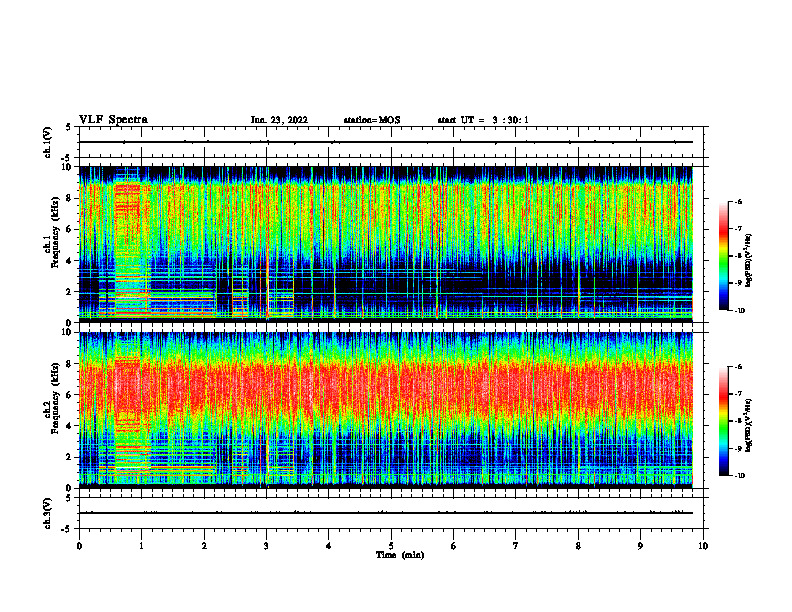Click the '10' tick on Time axis

point(703,546)
